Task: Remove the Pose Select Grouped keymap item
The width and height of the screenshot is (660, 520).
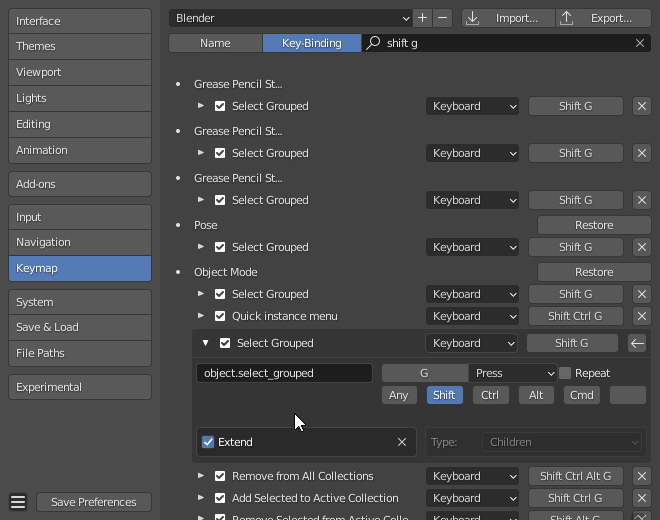Action: pos(642,247)
